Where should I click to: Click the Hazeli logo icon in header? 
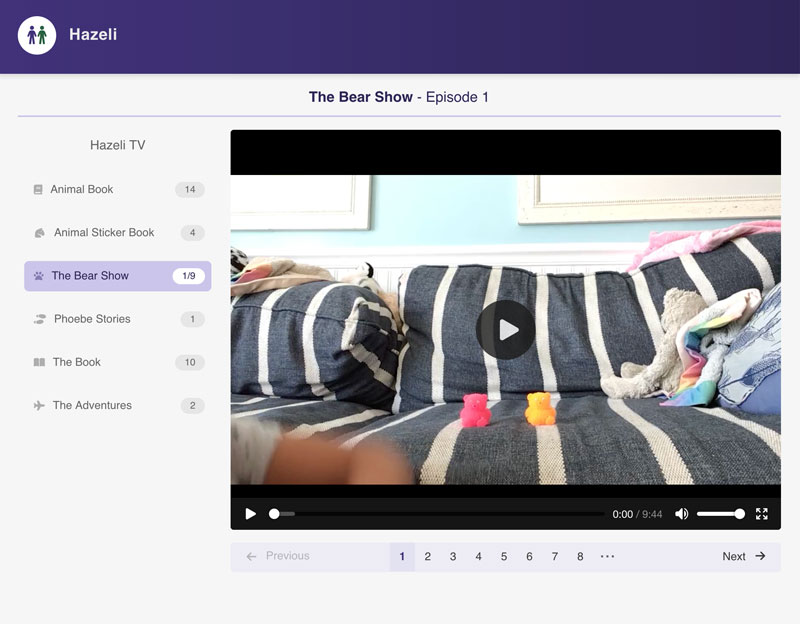point(37,35)
